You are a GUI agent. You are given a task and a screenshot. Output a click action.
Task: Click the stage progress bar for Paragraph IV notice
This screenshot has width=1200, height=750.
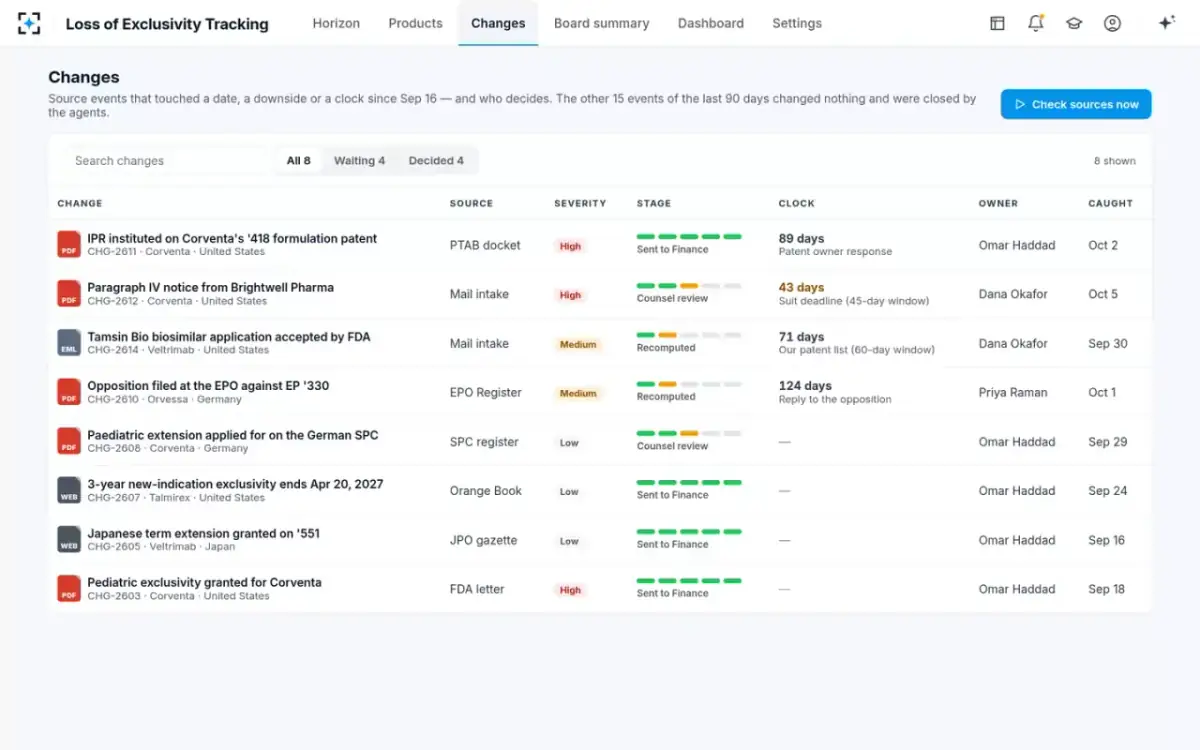point(689,286)
